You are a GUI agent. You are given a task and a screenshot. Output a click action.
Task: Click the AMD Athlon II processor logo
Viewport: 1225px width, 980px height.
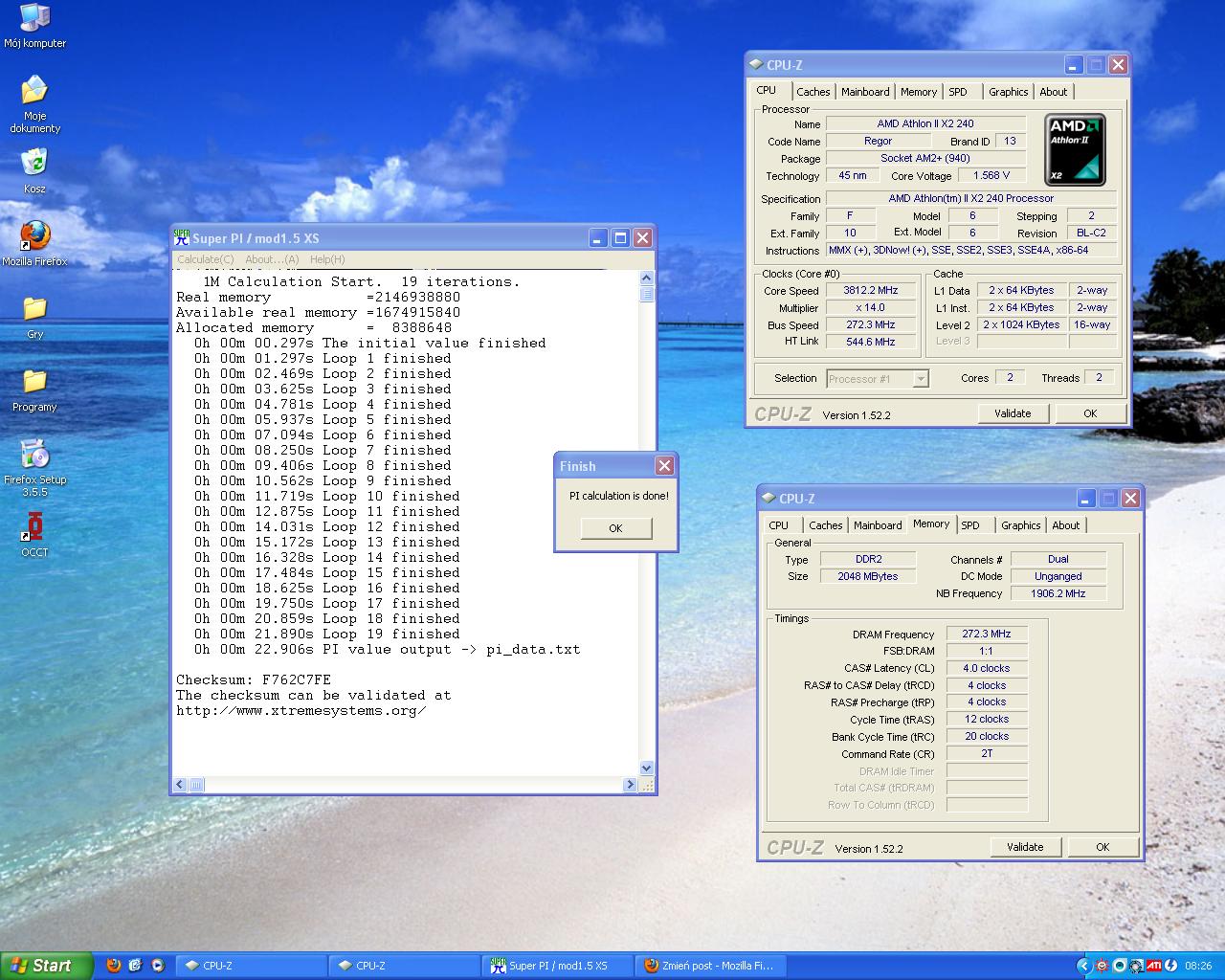[x=1075, y=149]
